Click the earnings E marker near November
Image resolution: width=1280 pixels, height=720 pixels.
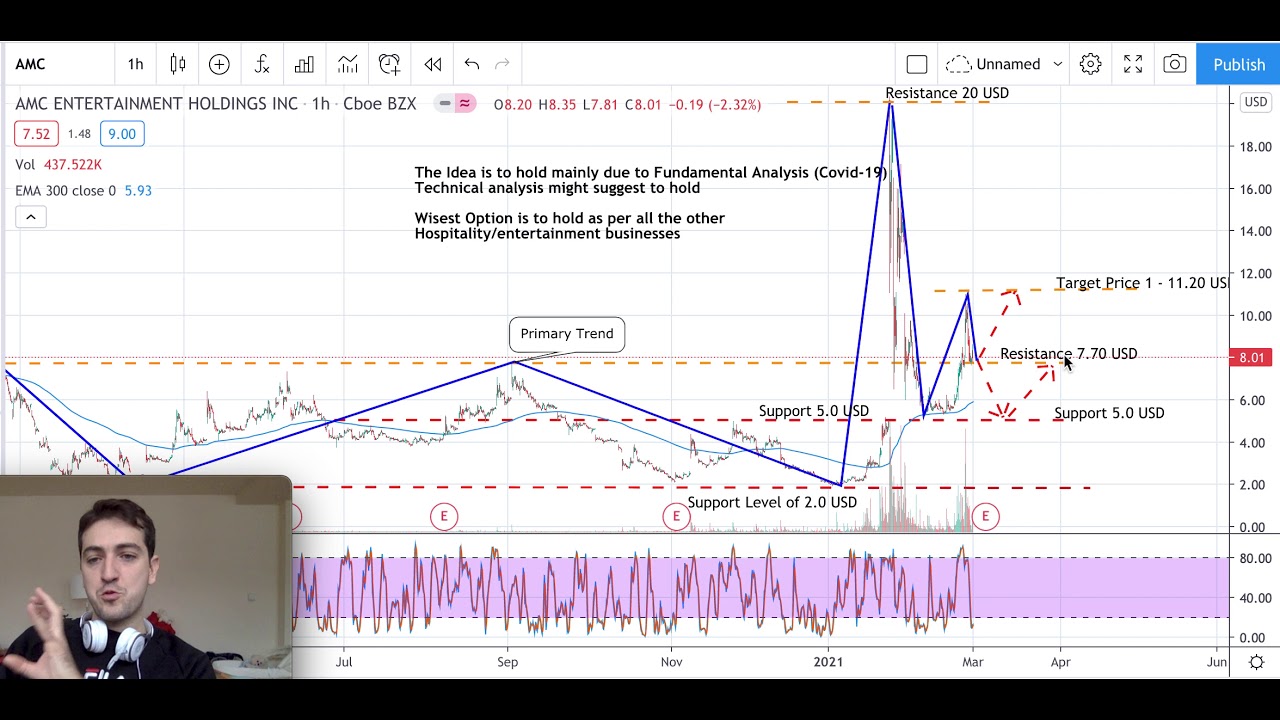click(676, 516)
